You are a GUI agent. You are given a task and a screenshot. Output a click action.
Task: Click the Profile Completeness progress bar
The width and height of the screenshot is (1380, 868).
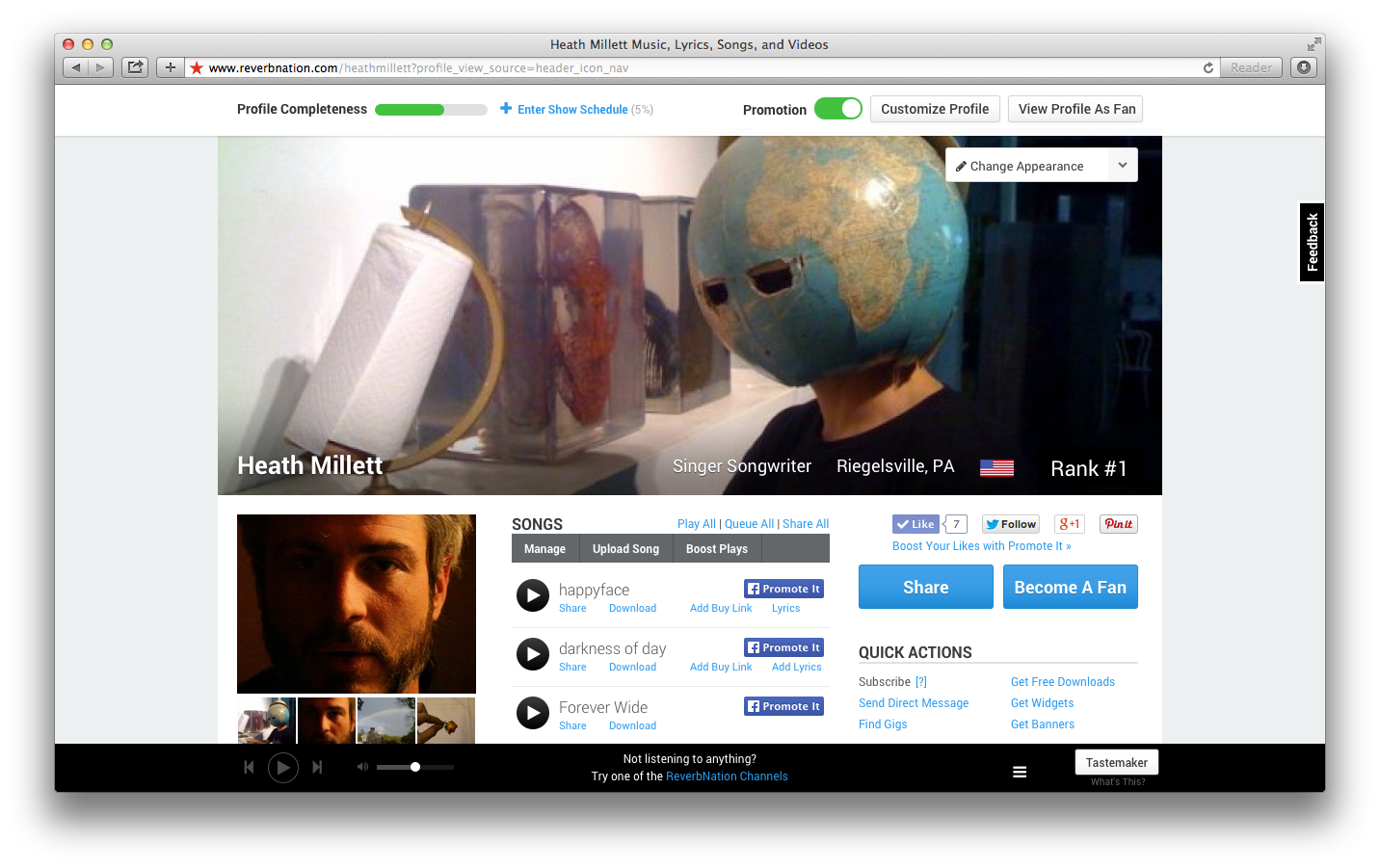431,110
